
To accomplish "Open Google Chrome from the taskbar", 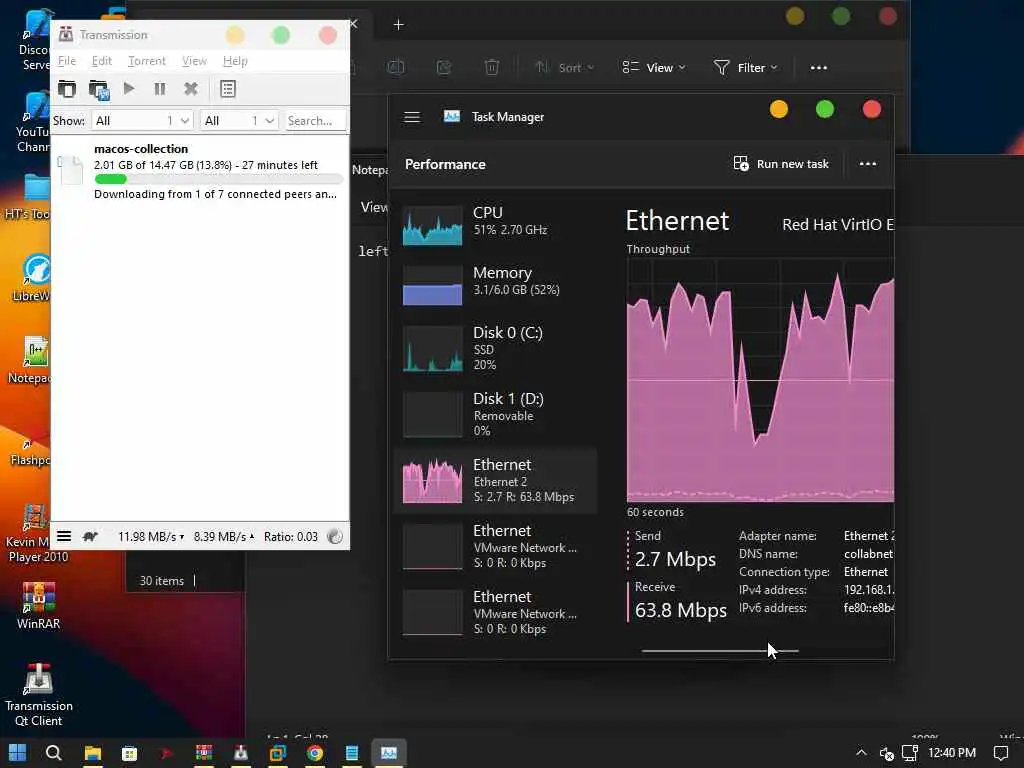I will click(x=315, y=753).
